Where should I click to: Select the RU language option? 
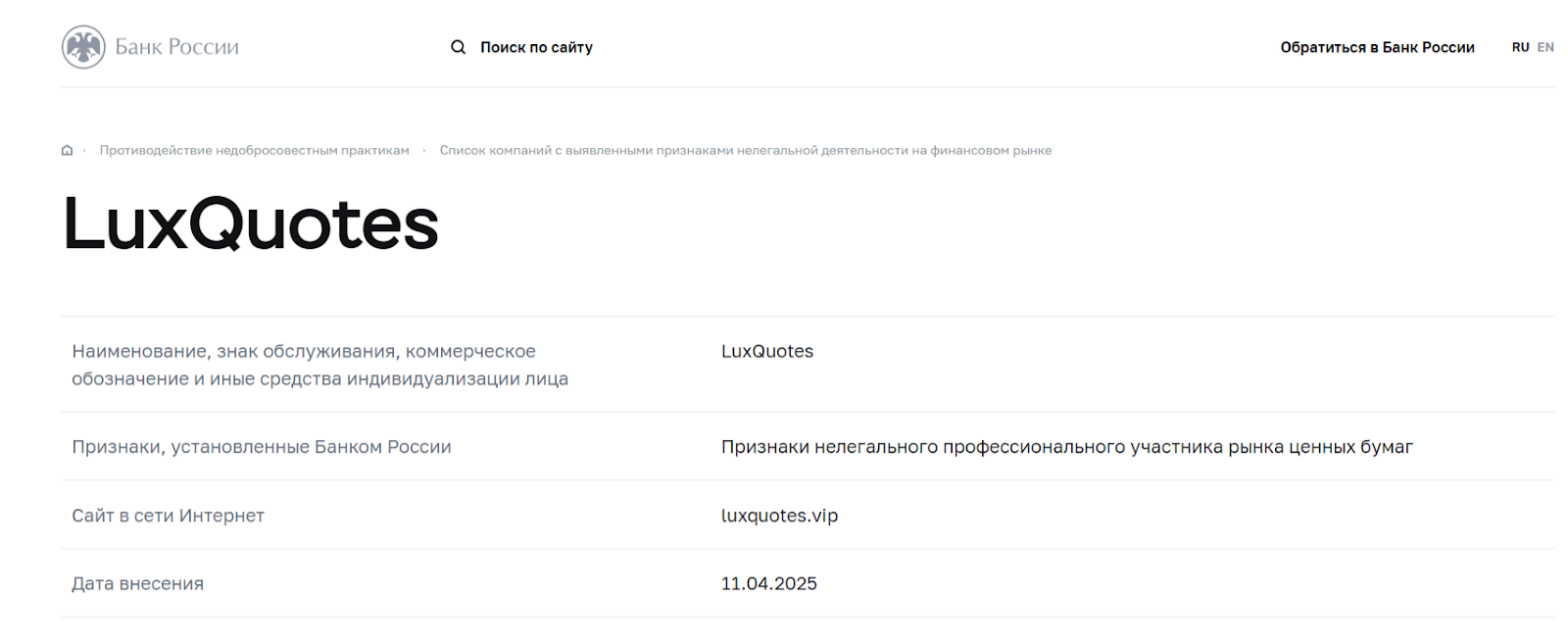[1520, 47]
